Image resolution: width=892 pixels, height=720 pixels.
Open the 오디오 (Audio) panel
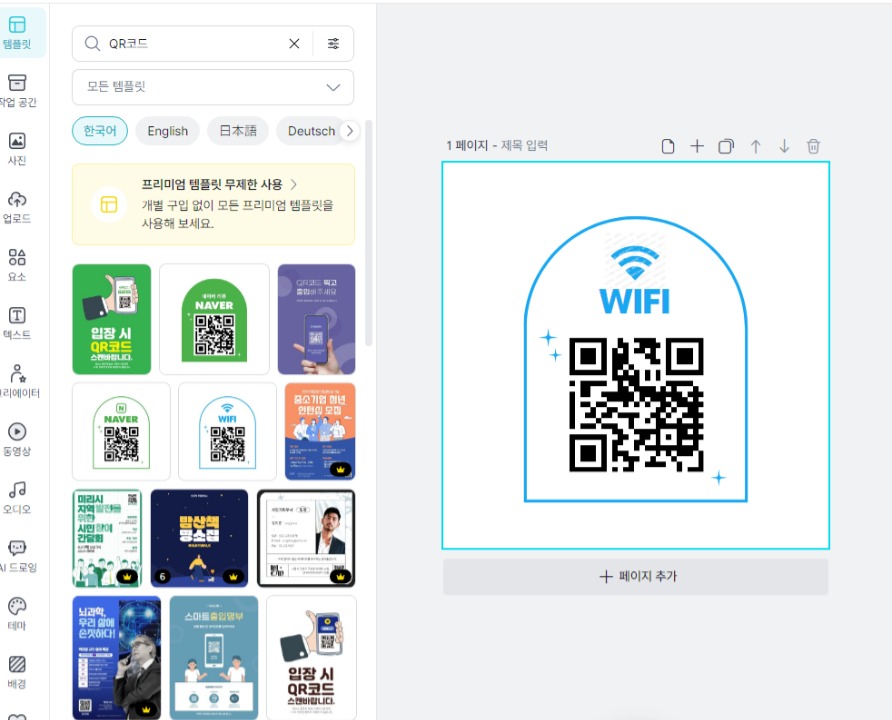pos(16,496)
